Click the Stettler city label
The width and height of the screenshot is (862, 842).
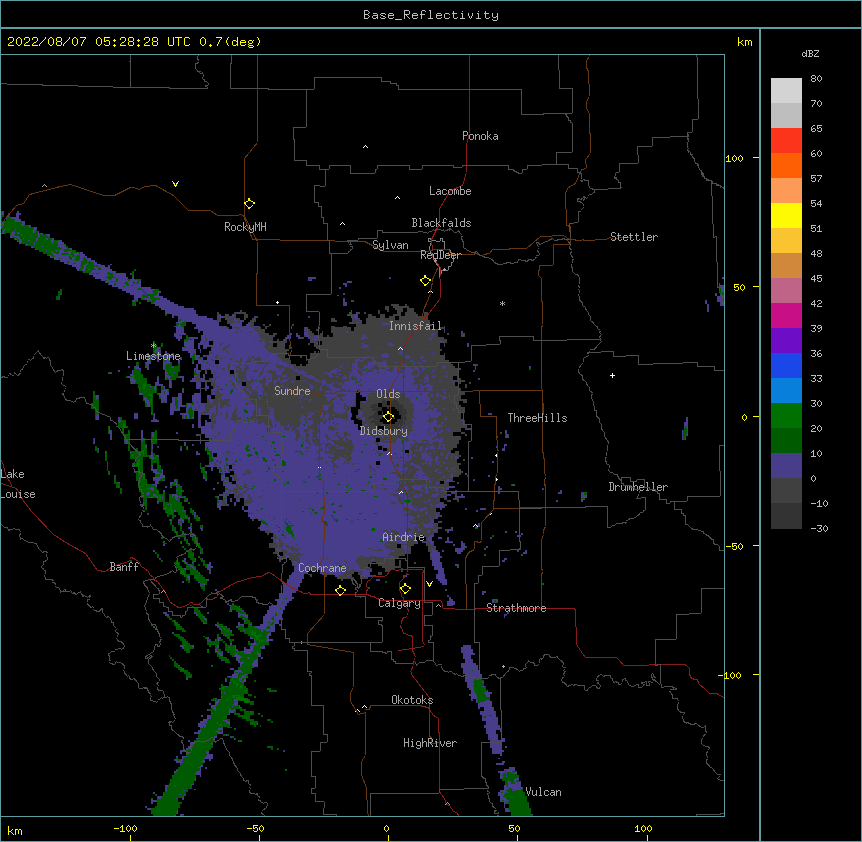(x=634, y=237)
